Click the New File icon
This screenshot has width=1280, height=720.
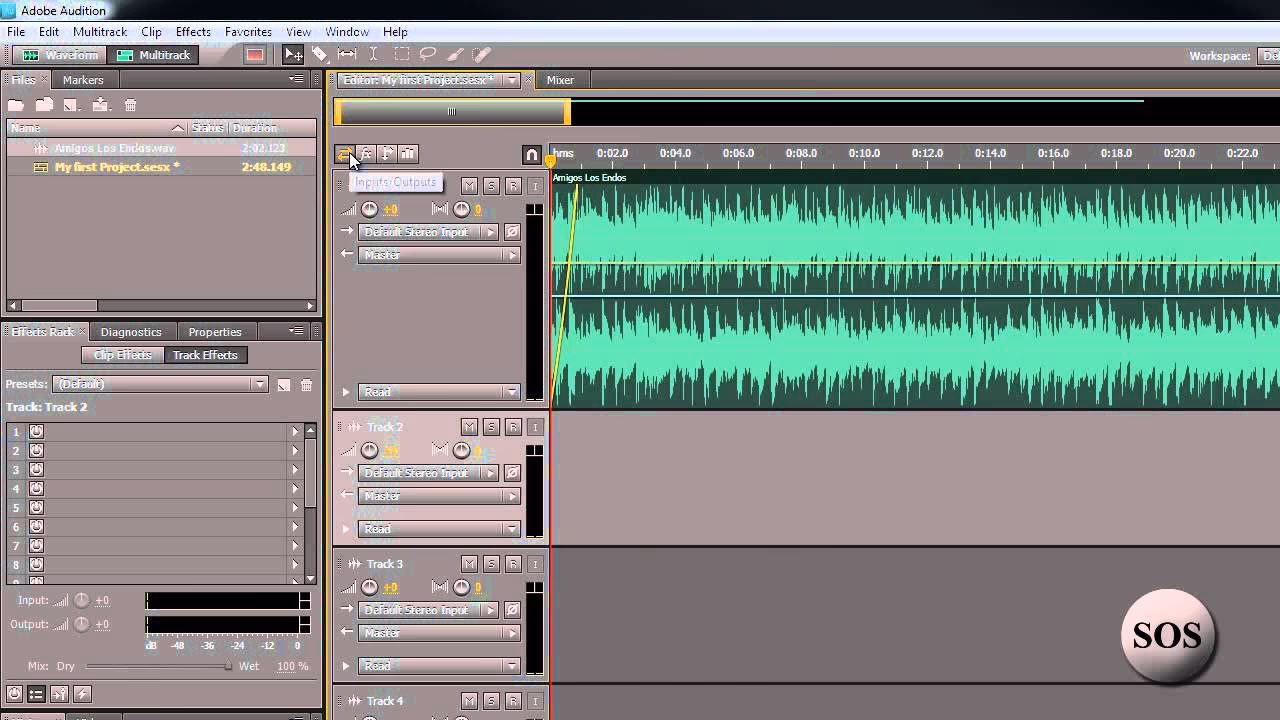[71, 105]
